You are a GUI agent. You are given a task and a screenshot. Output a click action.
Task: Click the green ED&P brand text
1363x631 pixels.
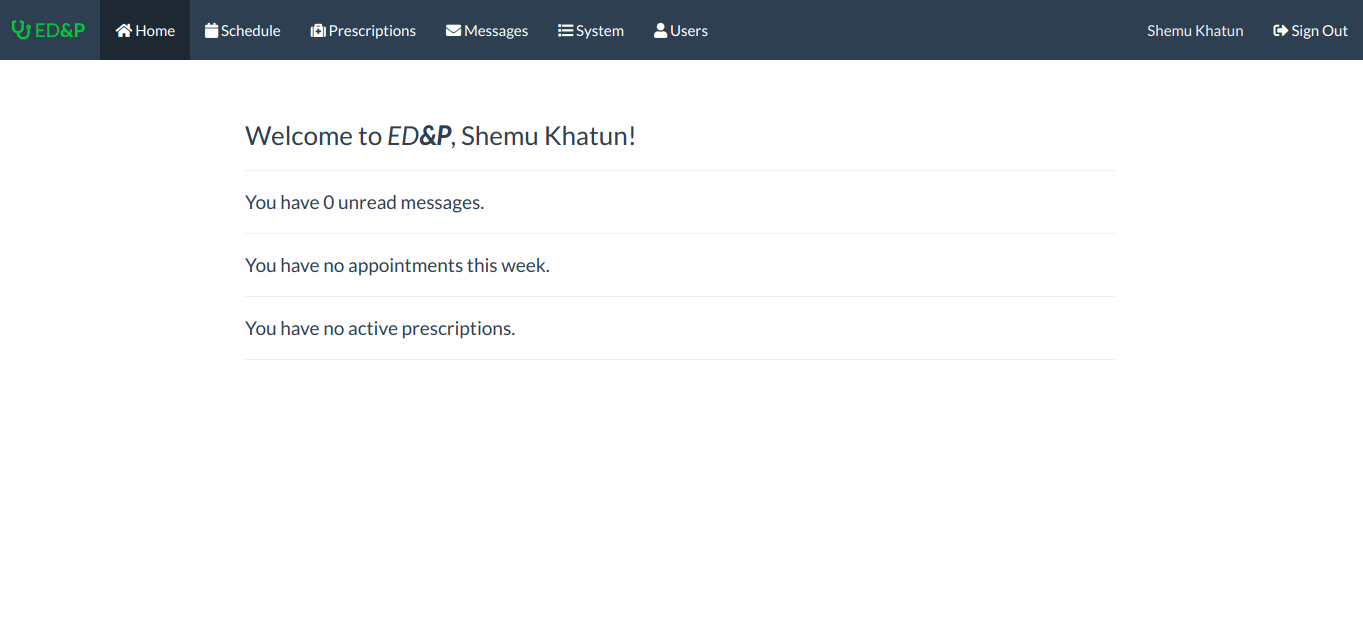point(60,30)
